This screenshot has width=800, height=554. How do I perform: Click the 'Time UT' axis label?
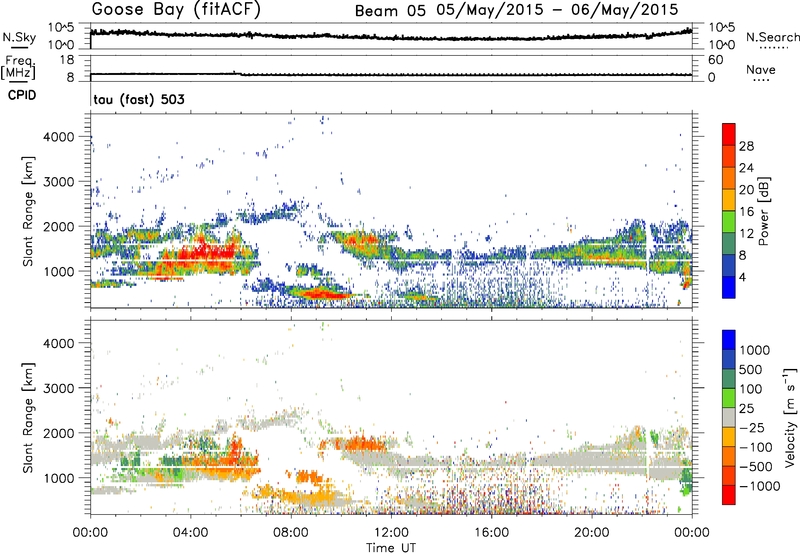[391, 548]
